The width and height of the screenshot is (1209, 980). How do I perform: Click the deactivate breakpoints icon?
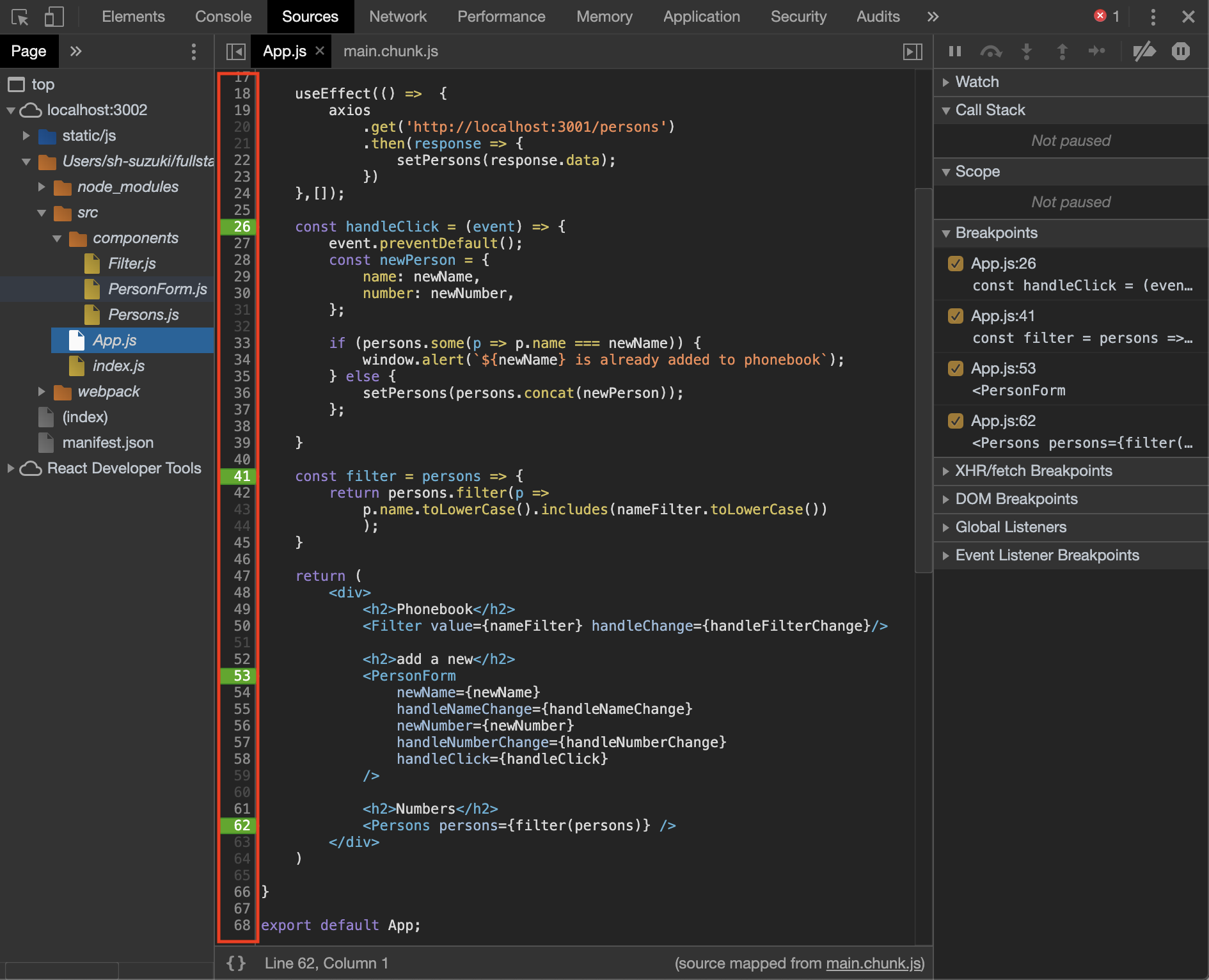tap(1144, 51)
